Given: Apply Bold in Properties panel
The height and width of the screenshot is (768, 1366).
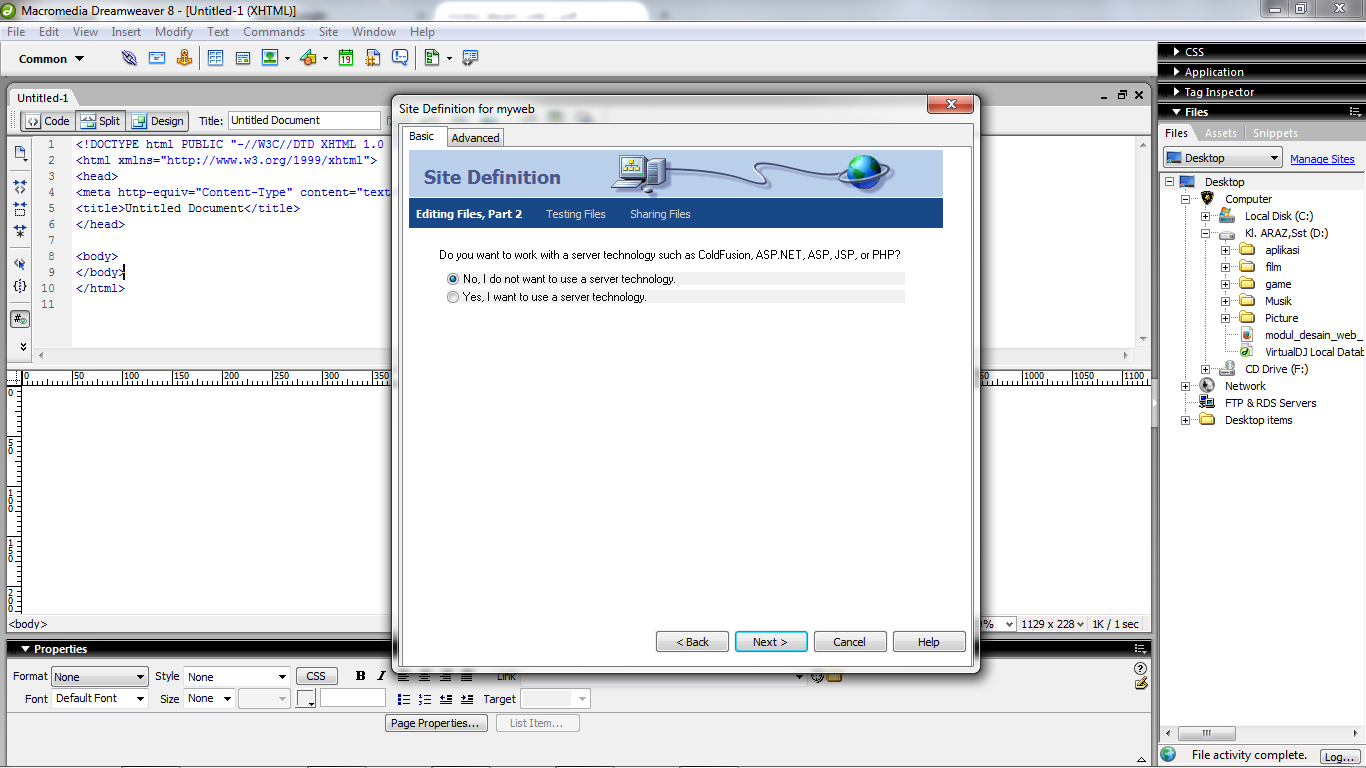Looking at the screenshot, I should [361, 676].
